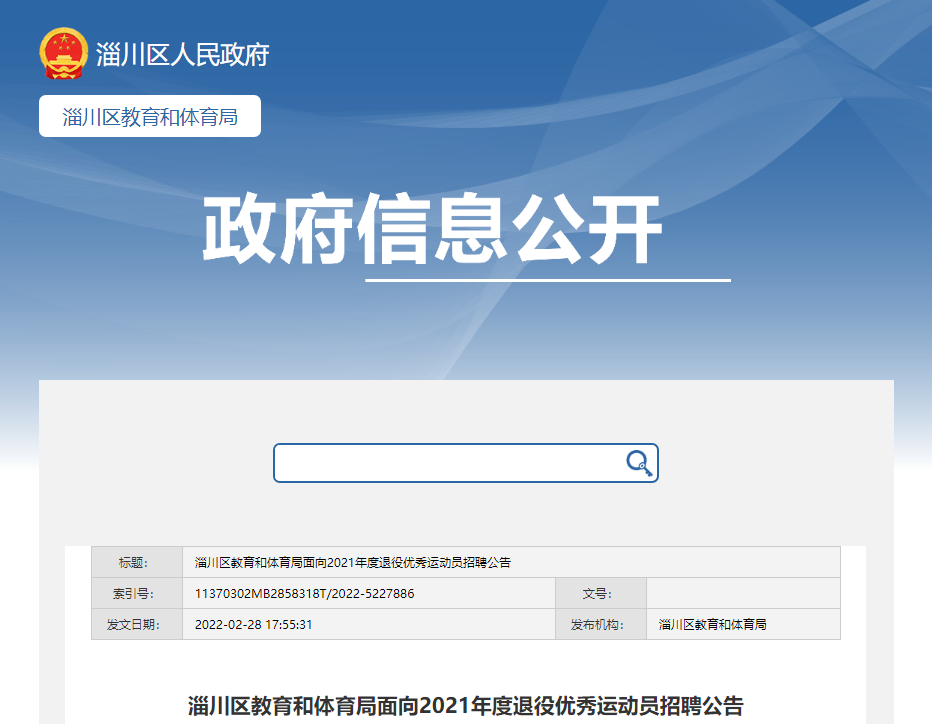Select the 发文日期 label cell
Viewport: 932px width, 724px height.
click(x=137, y=624)
